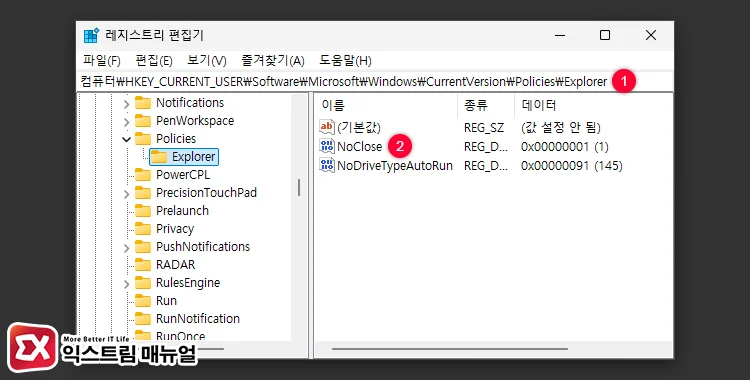Open the 도움말(H) menu
Screen dimensions: 750x380
coord(345,61)
